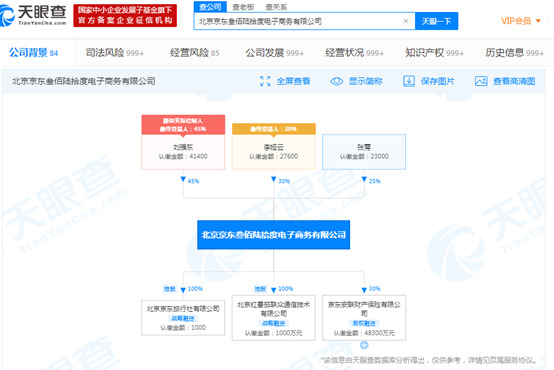This screenshot has width=554, height=370.
Task: Click the Tianyancha logo
Action: 33,15
